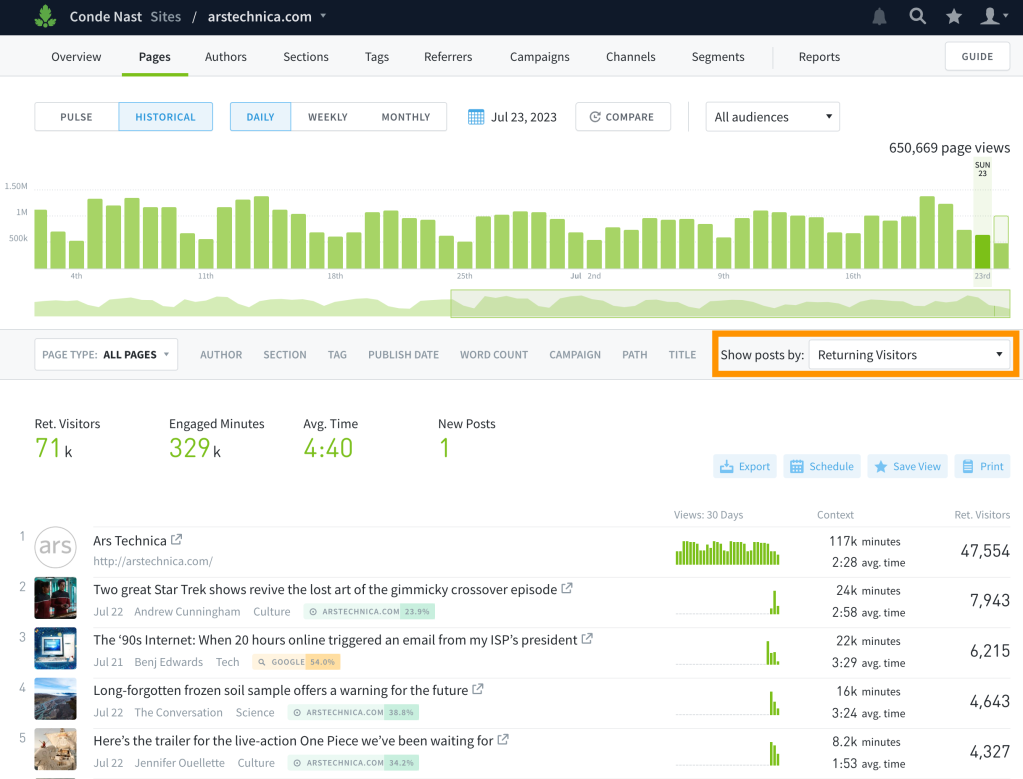Expand the WORD COUNT filter
The height and width of the screenshot is (779, 1023).
click(494, 354)
